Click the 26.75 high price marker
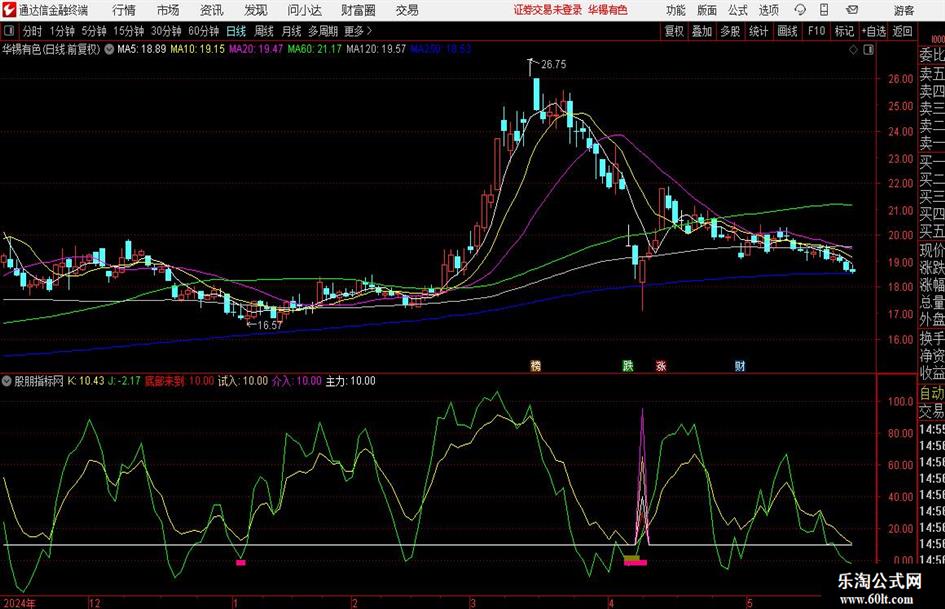Viewport: 945px width, 609px height. (553, 65)
